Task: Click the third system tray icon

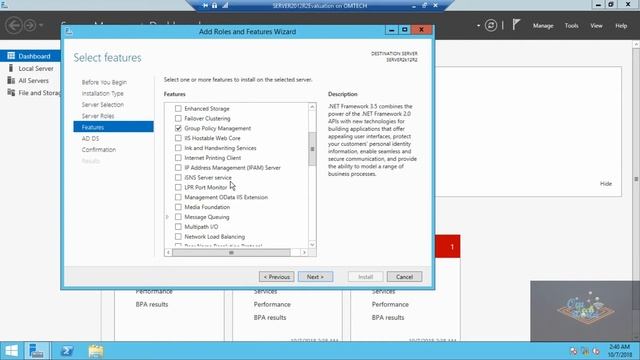Action: coord(596,351)
